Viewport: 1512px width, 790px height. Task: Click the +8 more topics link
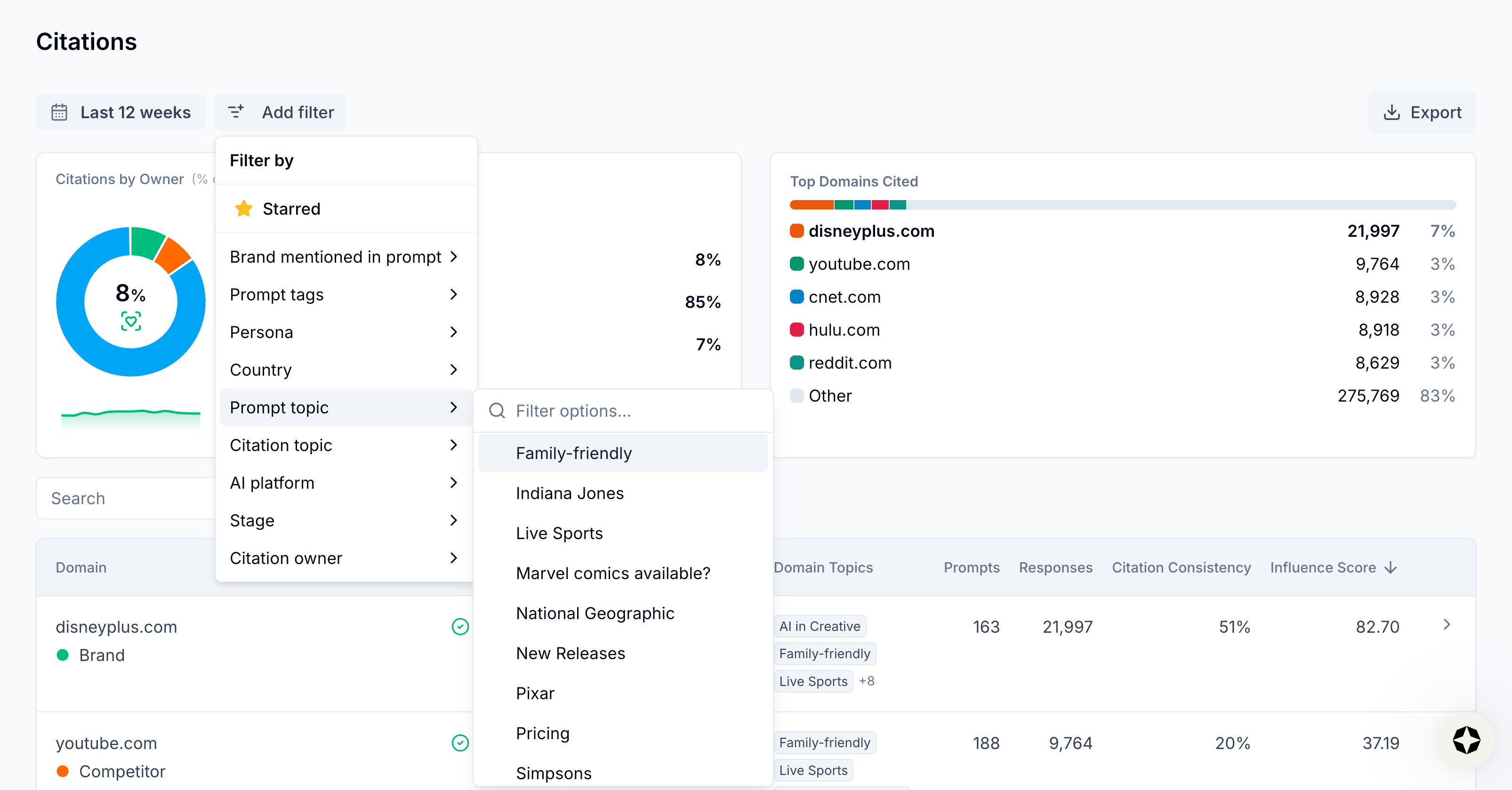(x=866, y=681)
